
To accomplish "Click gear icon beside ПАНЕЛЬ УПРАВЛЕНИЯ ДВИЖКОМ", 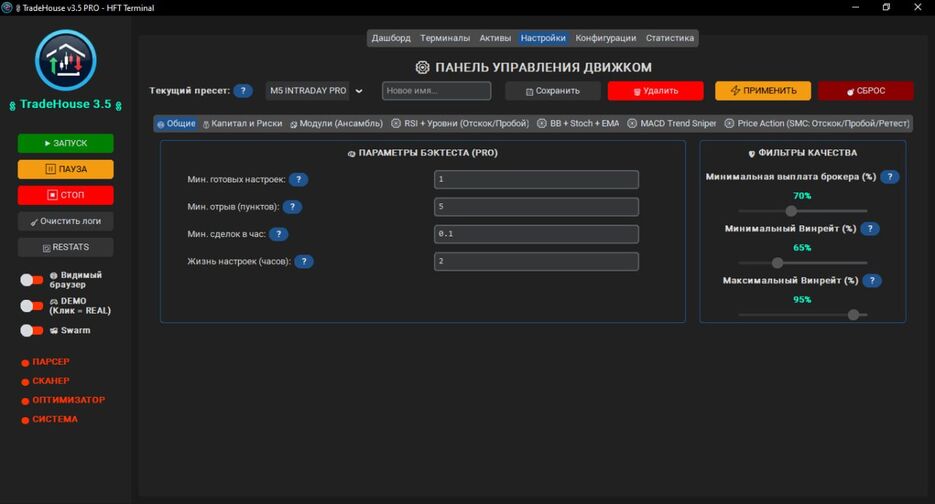I will coord(422,67).
